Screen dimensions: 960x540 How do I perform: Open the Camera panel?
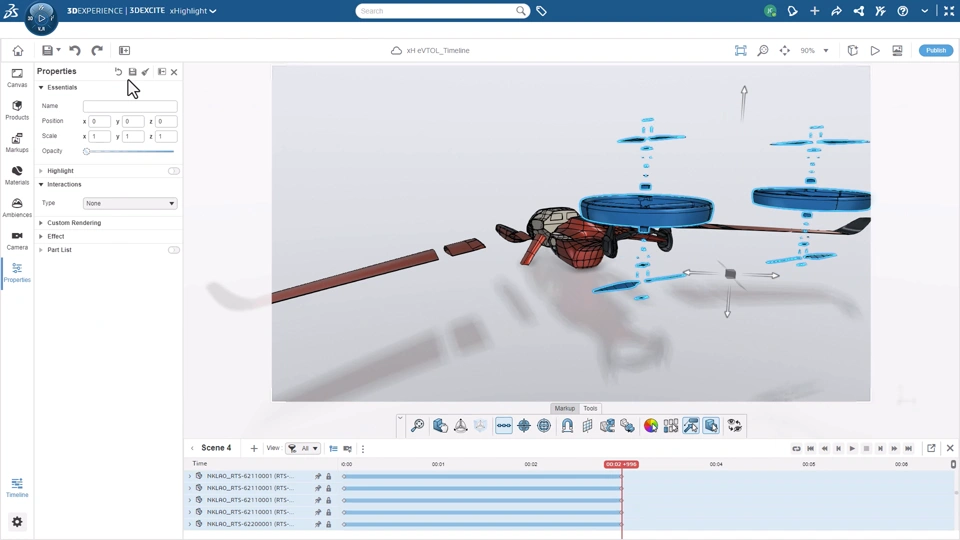click(17, 241)
